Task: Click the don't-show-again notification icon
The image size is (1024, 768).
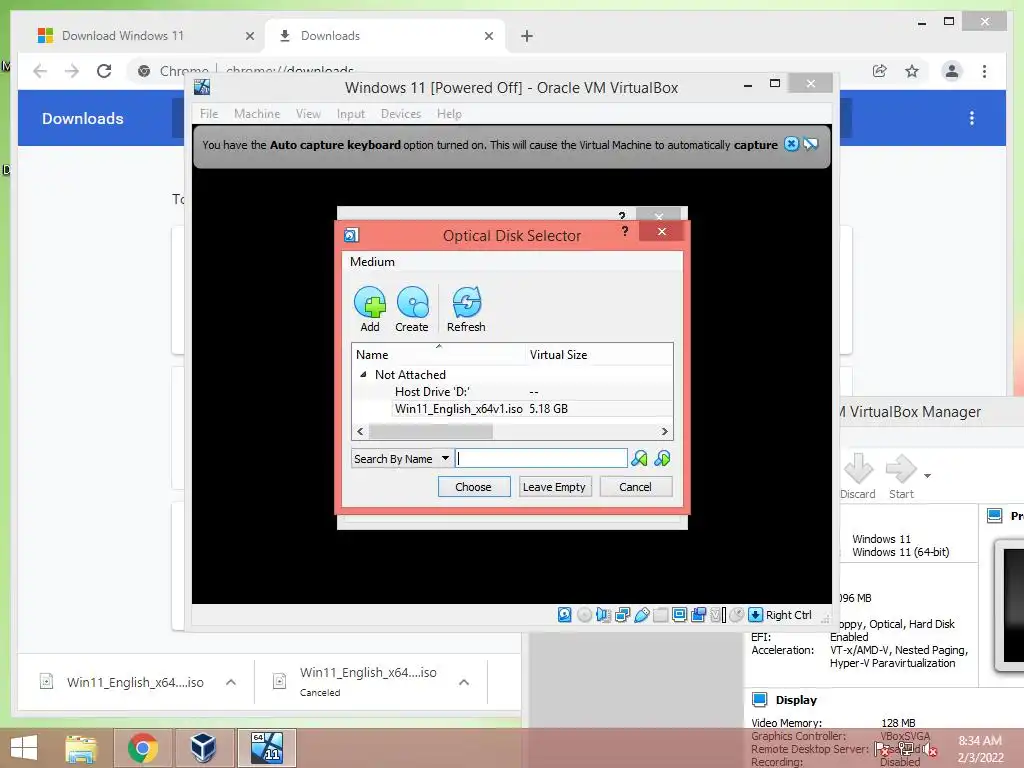Action: tap(810, 144)
